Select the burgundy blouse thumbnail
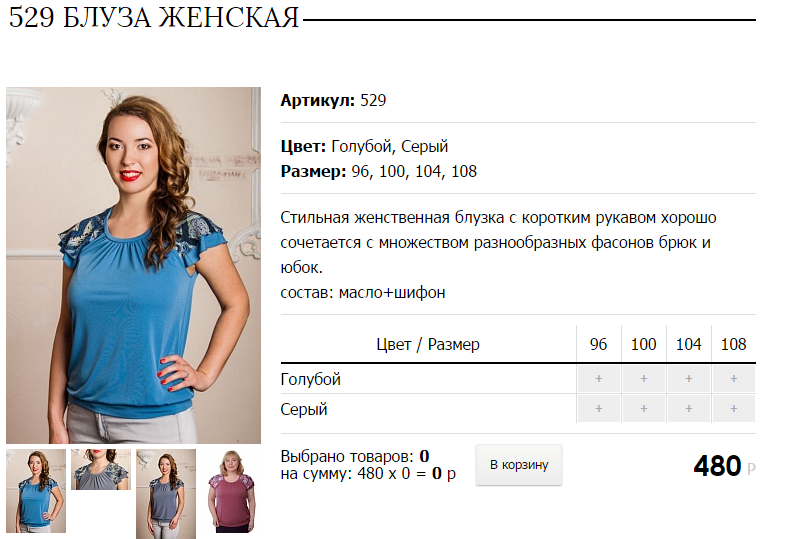 [x=231, y=491]
